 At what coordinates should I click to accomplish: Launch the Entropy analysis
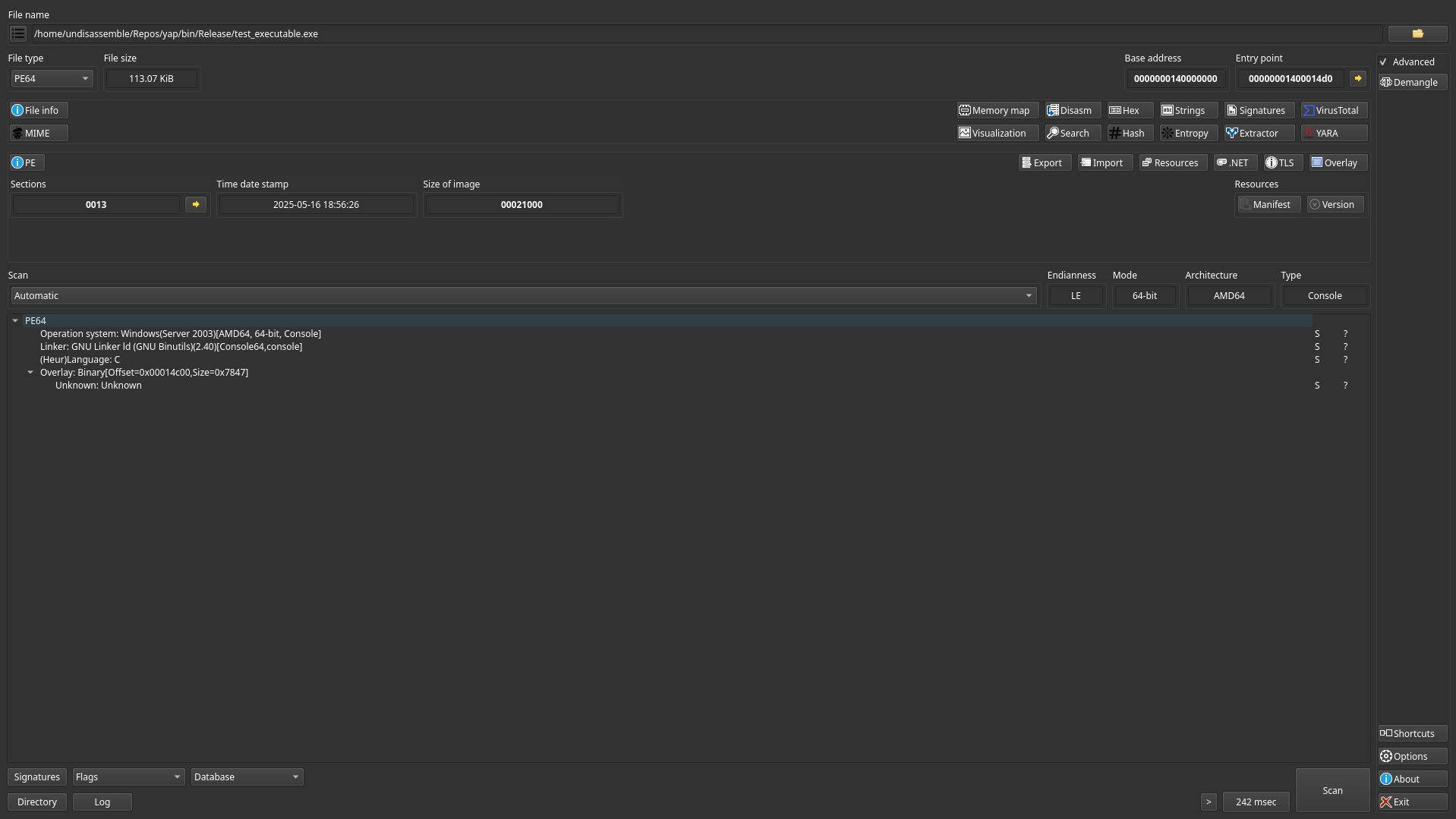coord(1188,133)
